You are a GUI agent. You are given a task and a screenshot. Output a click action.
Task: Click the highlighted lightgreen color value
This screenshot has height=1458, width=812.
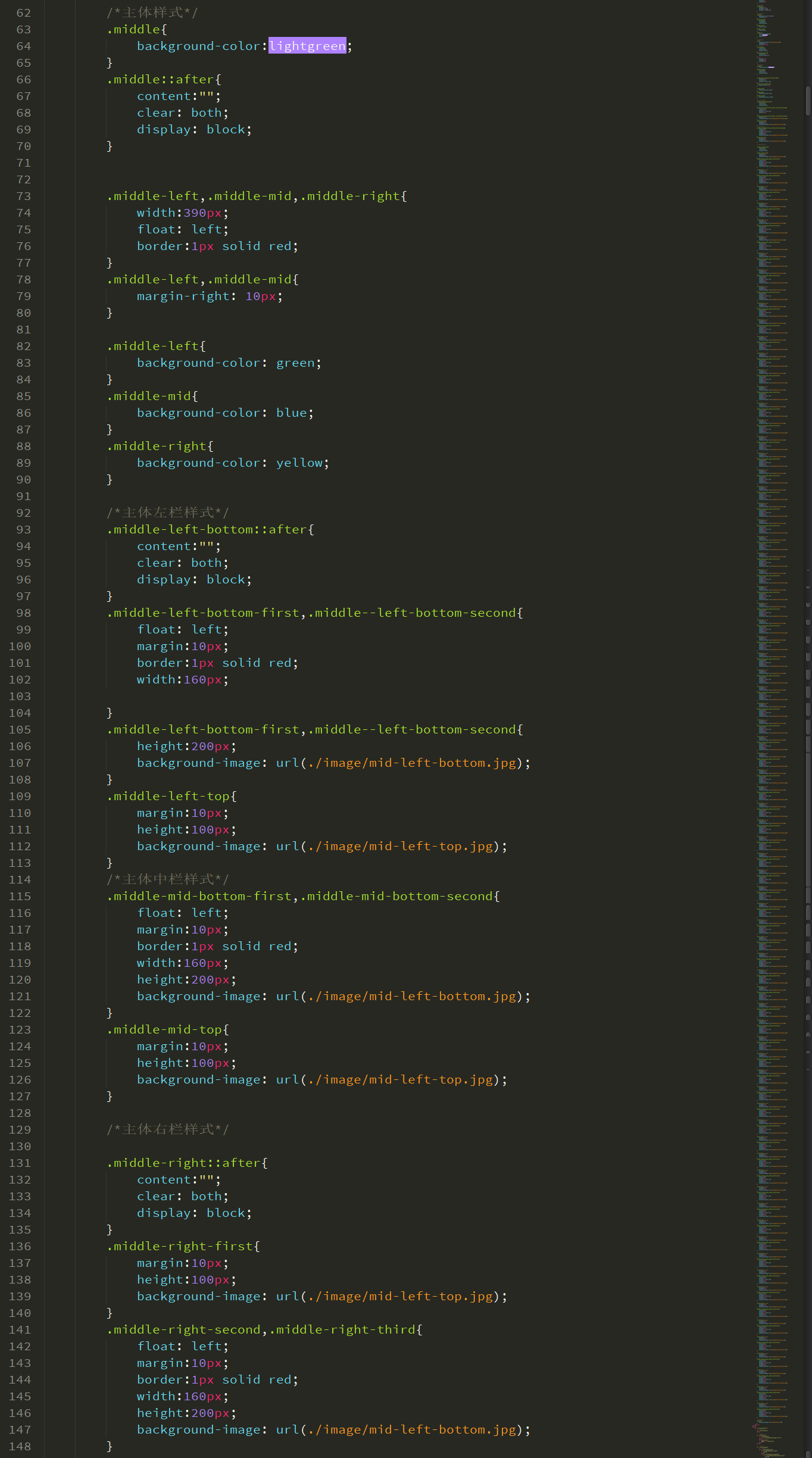click(x=307, y=46)
